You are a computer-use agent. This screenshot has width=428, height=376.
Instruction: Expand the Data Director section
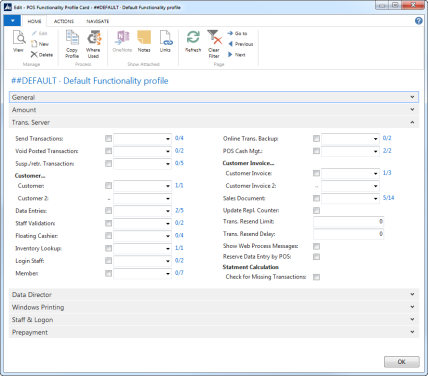click(x=214, y=295)
